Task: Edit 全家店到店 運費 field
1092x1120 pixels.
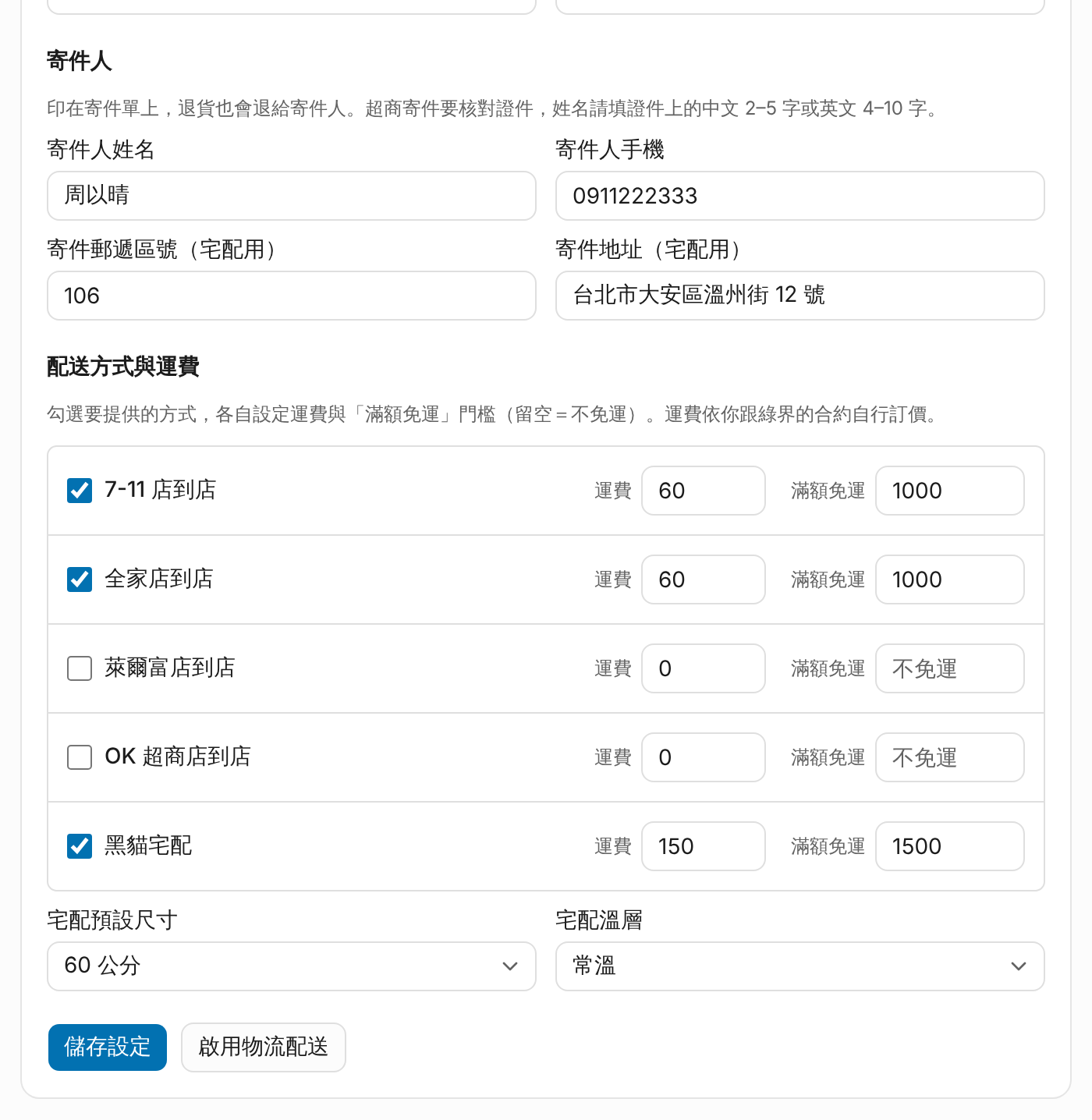Action: click(704, 579)
